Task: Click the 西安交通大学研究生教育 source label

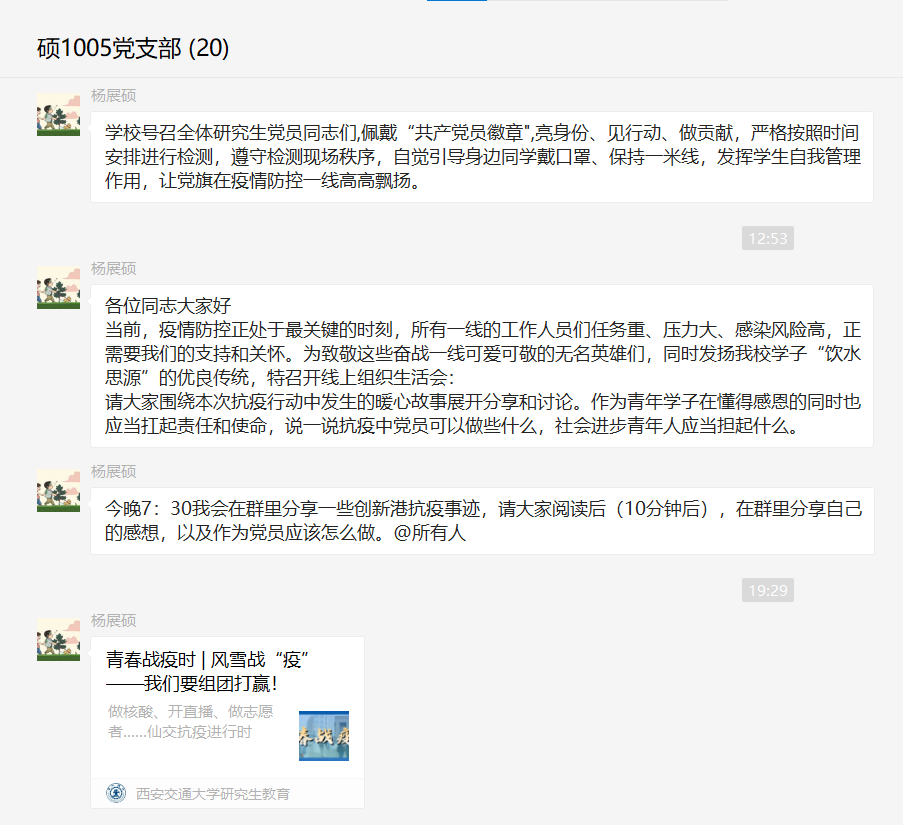Action: pyautogui.click(x=213, y=794)
